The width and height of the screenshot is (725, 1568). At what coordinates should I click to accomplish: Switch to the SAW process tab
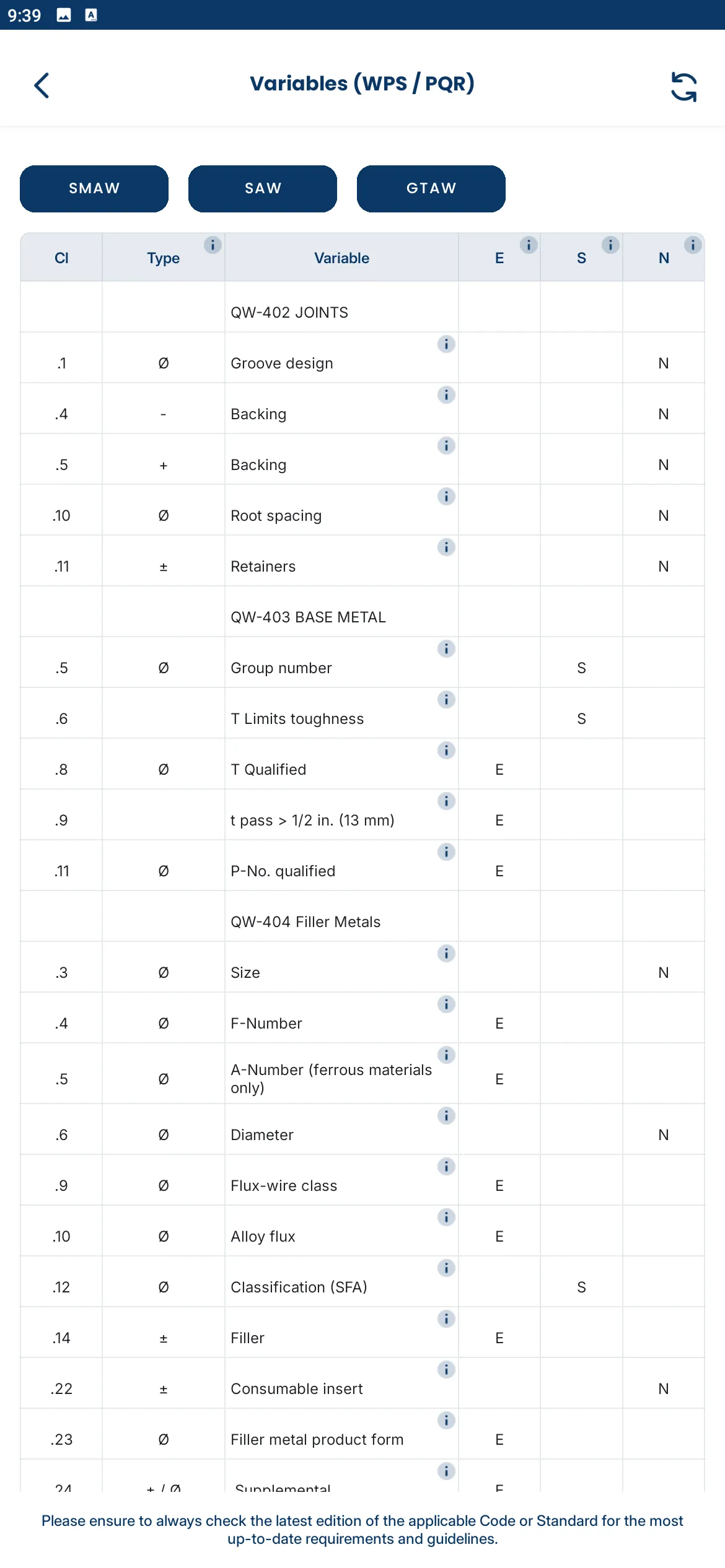click(263, 189)
